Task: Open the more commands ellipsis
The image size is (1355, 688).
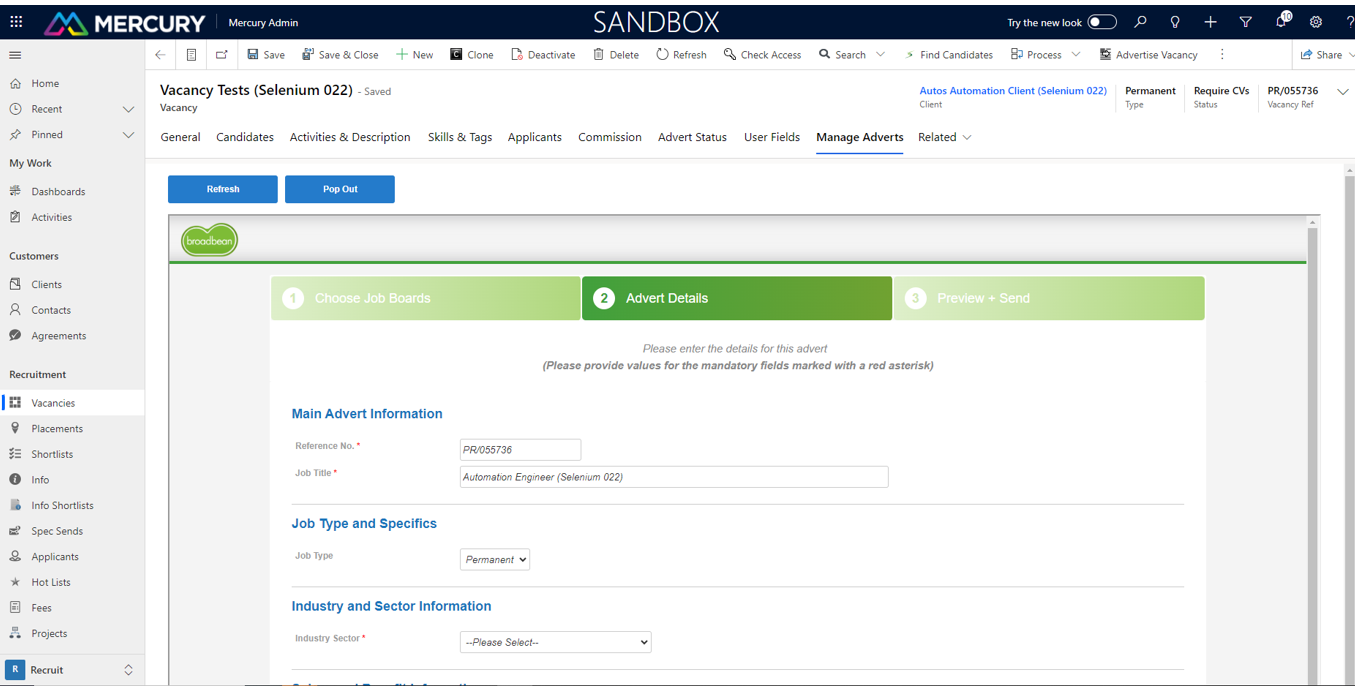Action: pos(1222,55)
